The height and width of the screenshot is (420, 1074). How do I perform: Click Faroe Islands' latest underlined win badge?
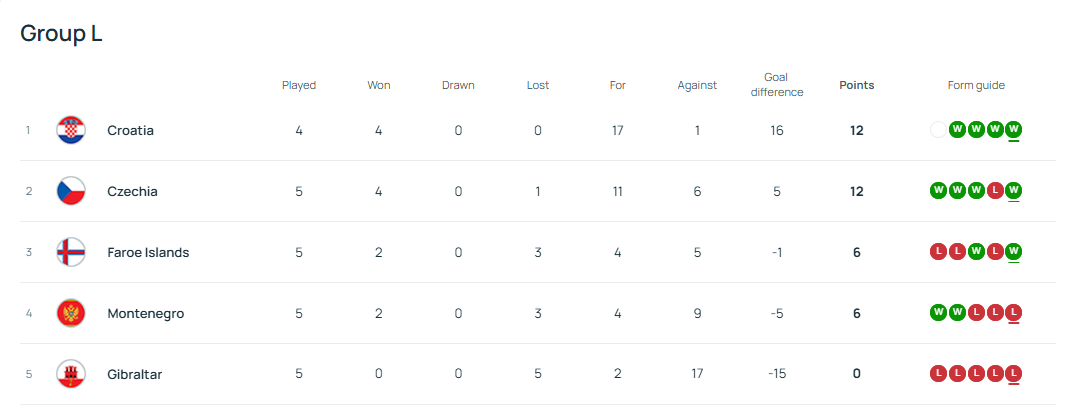coord(1014,252)
